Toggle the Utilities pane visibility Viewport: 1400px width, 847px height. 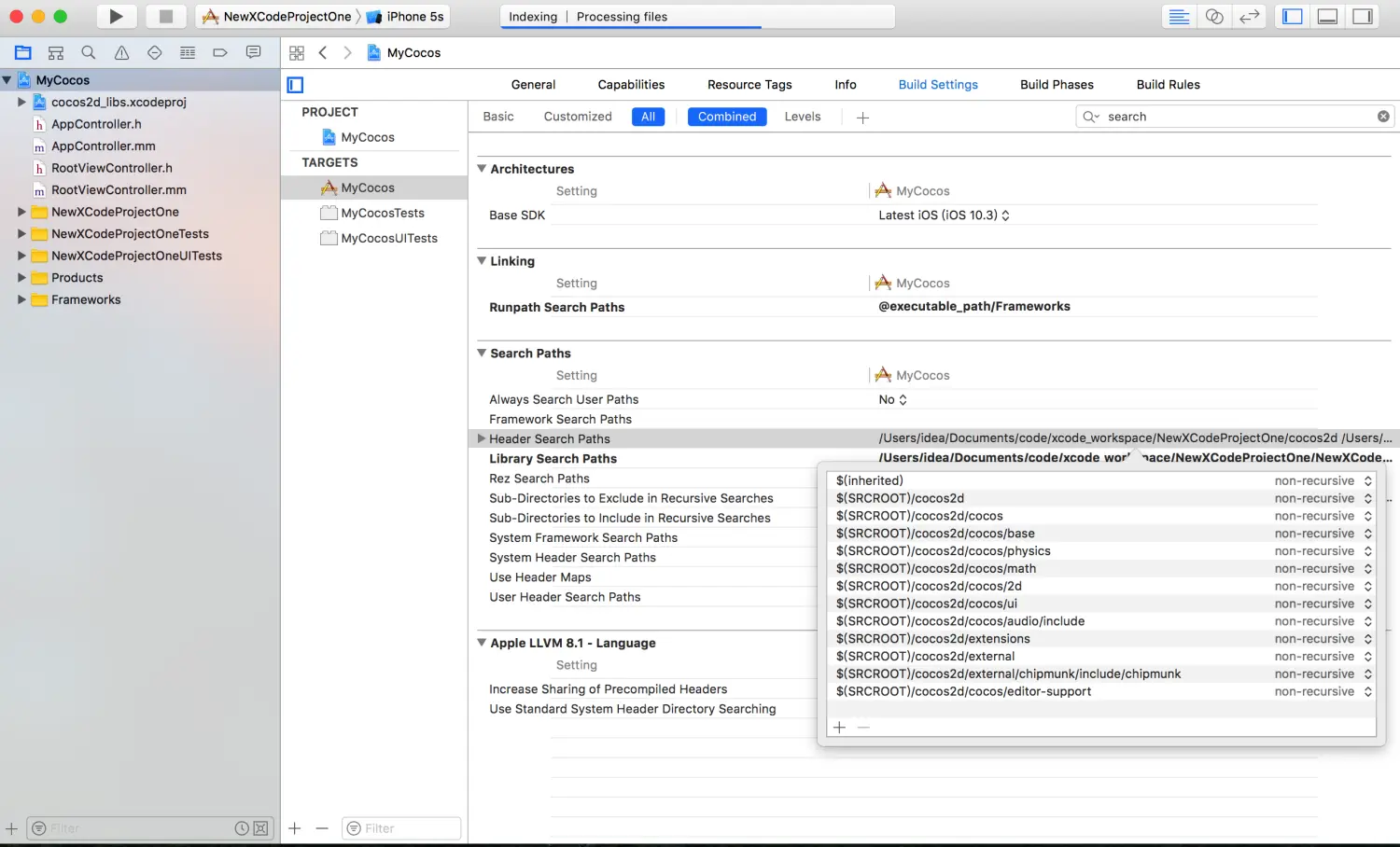coord(1363,16)
